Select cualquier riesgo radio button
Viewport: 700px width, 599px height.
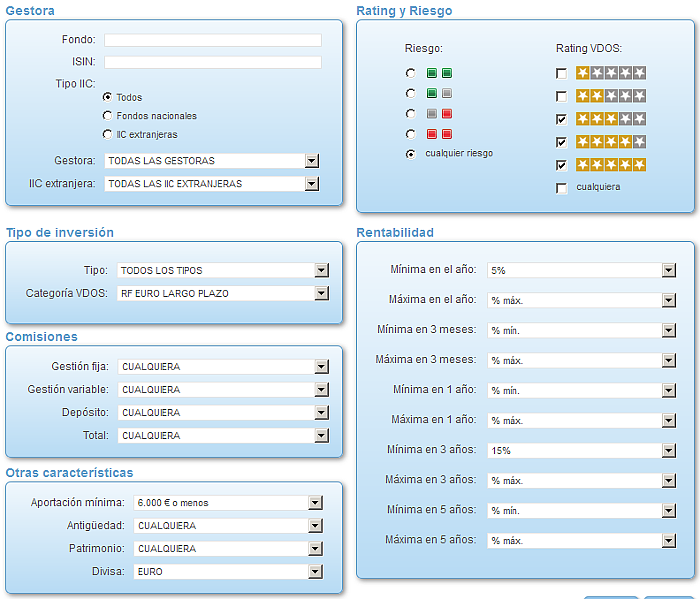[410, 154]
